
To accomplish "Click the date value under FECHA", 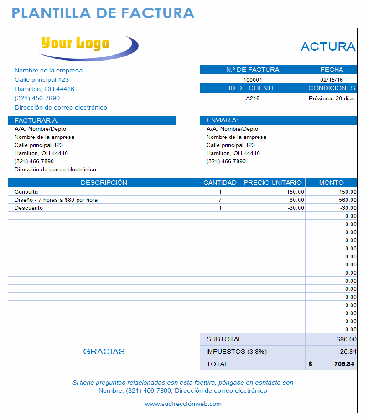I will tap(331, 80).
